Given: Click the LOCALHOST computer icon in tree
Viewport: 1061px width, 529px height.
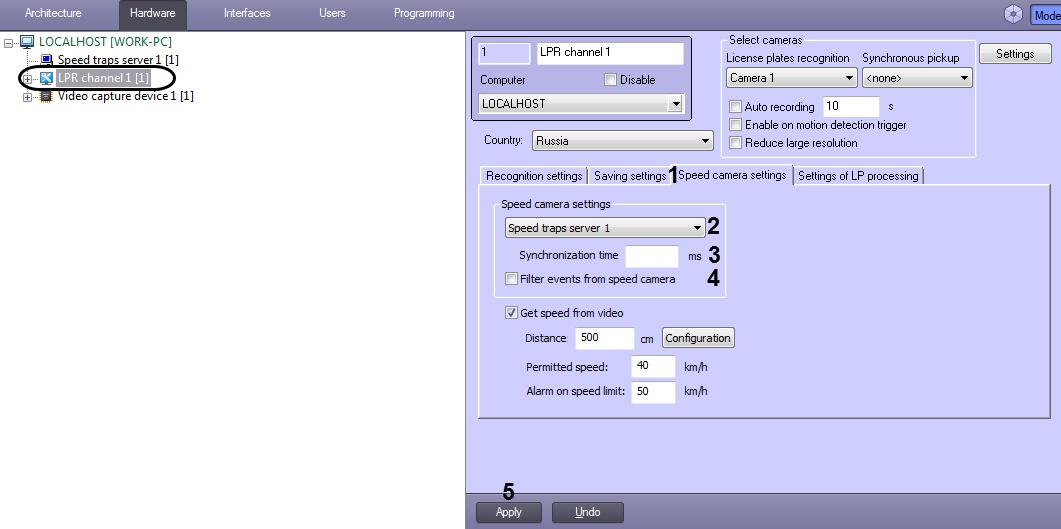Looking at the screenshot, I should (x=27, y=43).
